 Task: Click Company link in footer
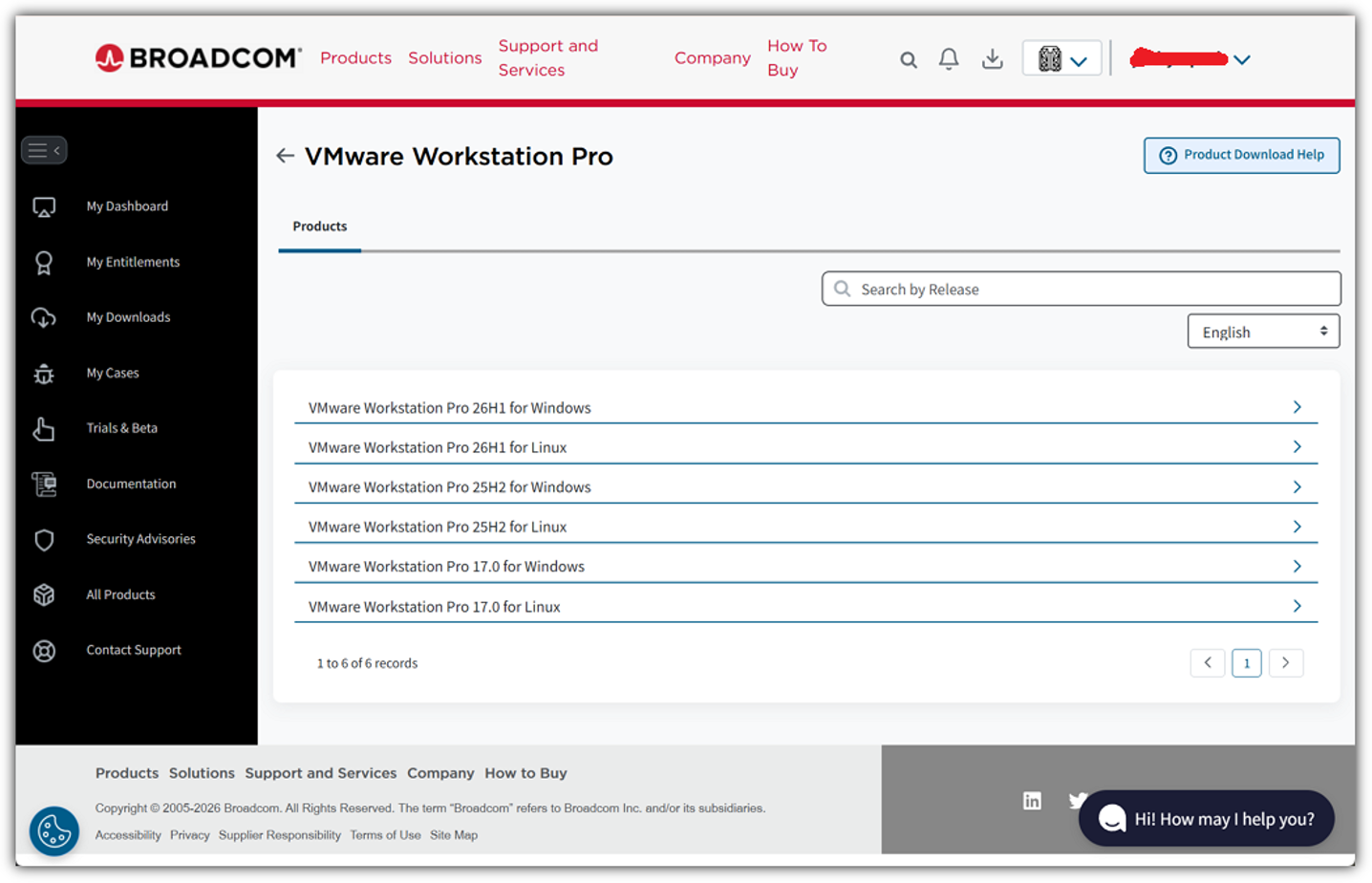440,773
